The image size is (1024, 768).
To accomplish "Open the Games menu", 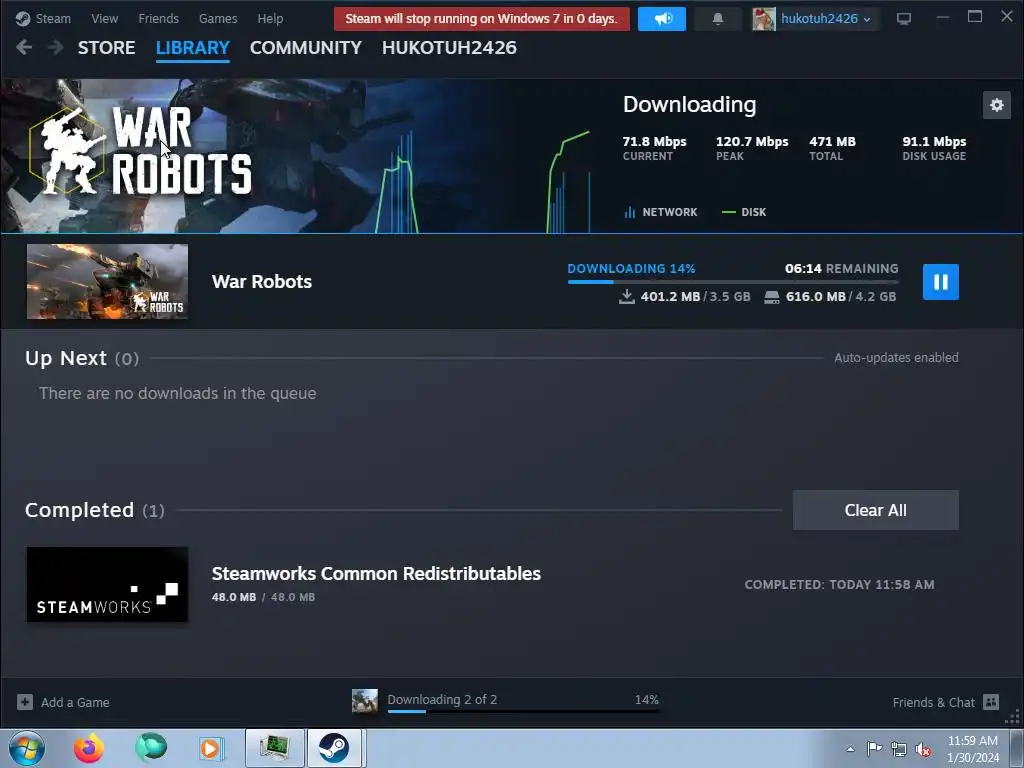I will [218, 18].
